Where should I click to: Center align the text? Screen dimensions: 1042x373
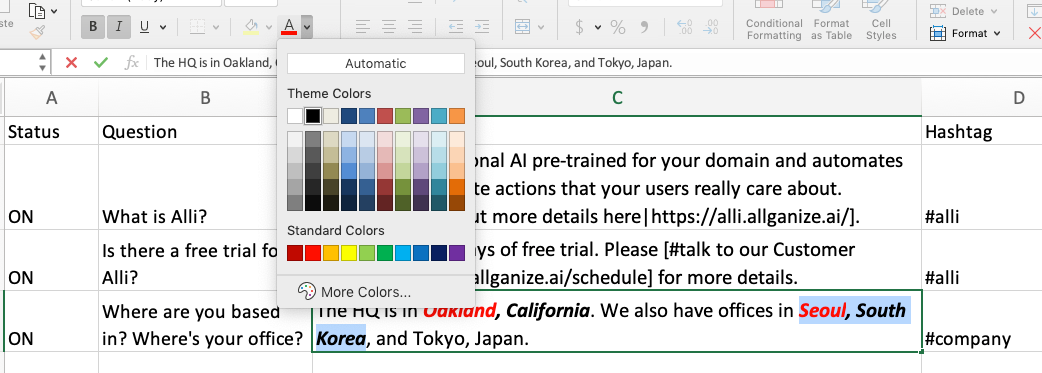click(x=389, y=27)
